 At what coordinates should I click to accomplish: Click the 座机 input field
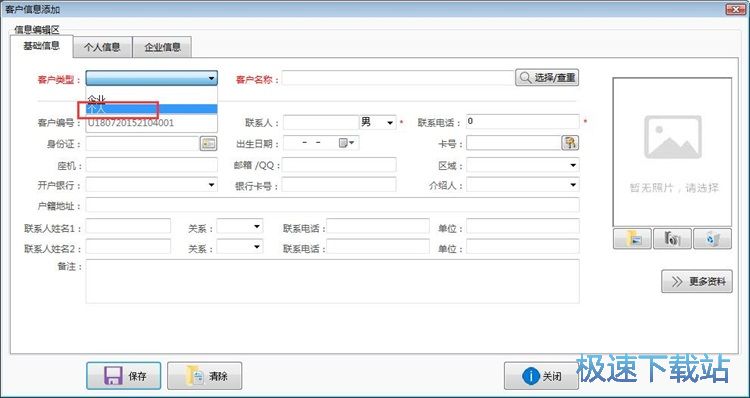point(152,165)
